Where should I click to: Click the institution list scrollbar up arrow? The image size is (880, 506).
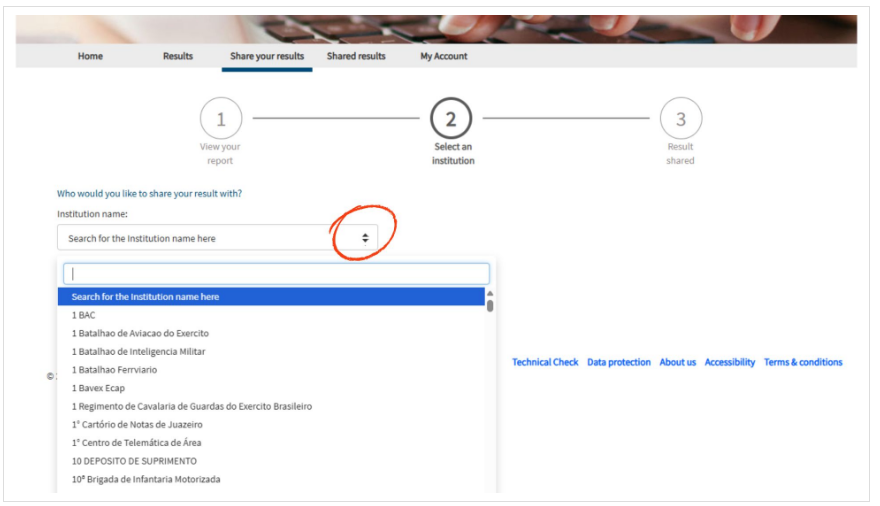(490, 293)
